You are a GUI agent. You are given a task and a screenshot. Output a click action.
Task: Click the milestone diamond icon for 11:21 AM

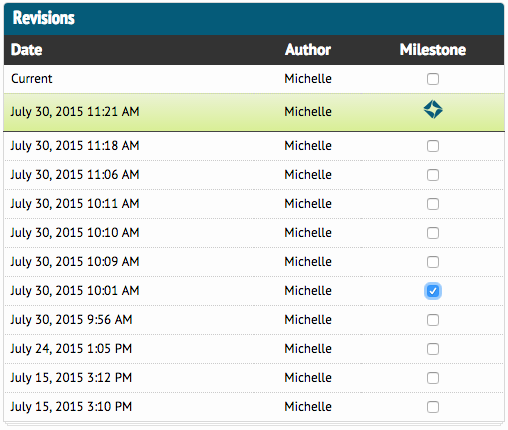433,109
